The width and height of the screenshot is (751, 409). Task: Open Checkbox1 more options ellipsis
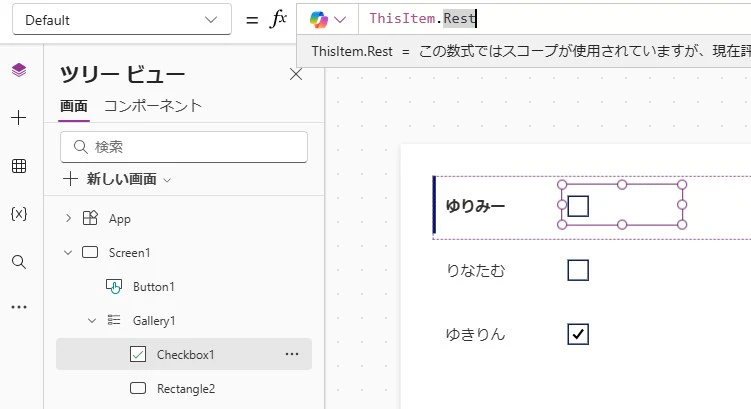point(292,354)
